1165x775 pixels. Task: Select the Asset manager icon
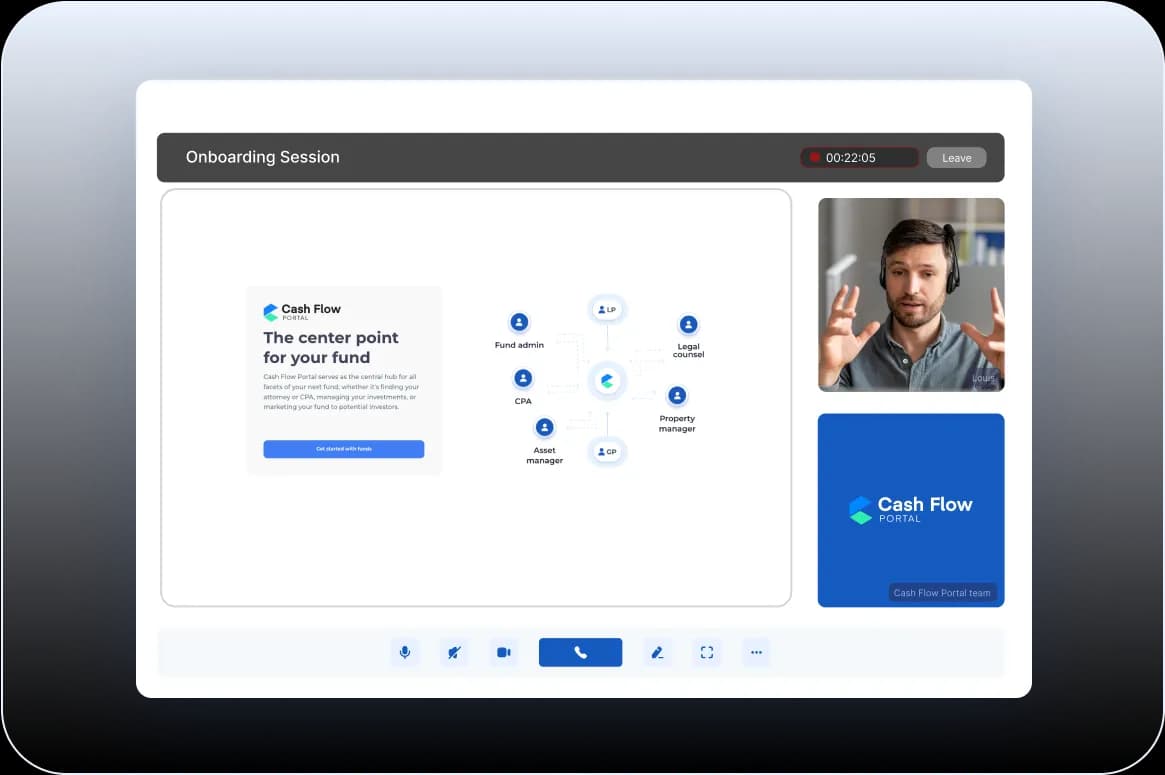pyautogui.click(x=545, y=428)
